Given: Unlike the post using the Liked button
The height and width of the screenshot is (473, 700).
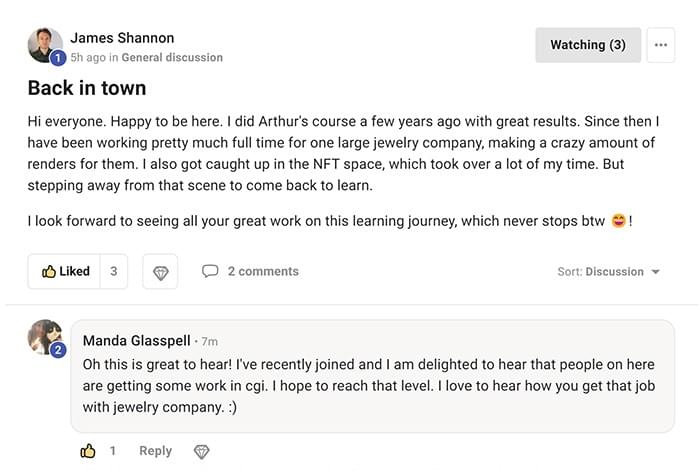Looking at the screenshot, I should coord(65,271).
